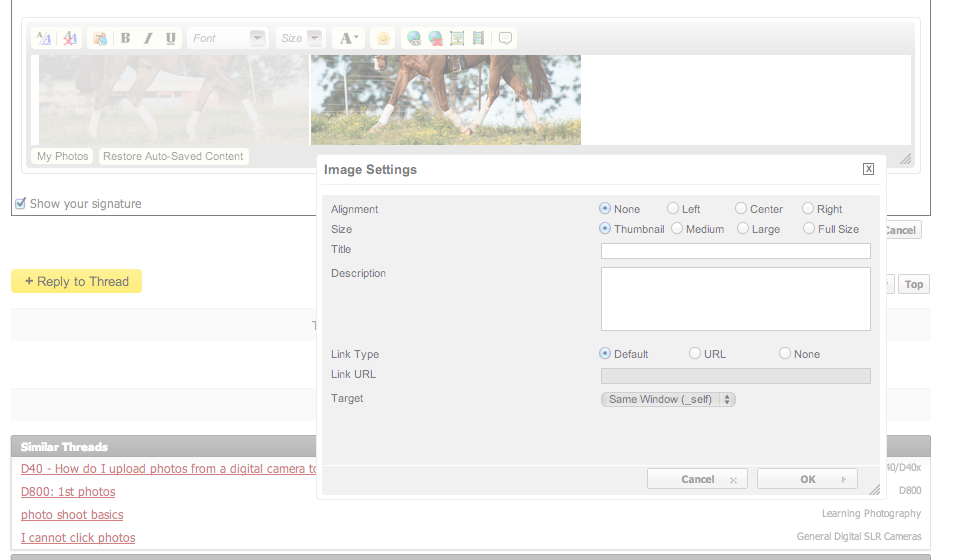
Task: Open the Size dropdown in toolbar
Action: [301, 38]
